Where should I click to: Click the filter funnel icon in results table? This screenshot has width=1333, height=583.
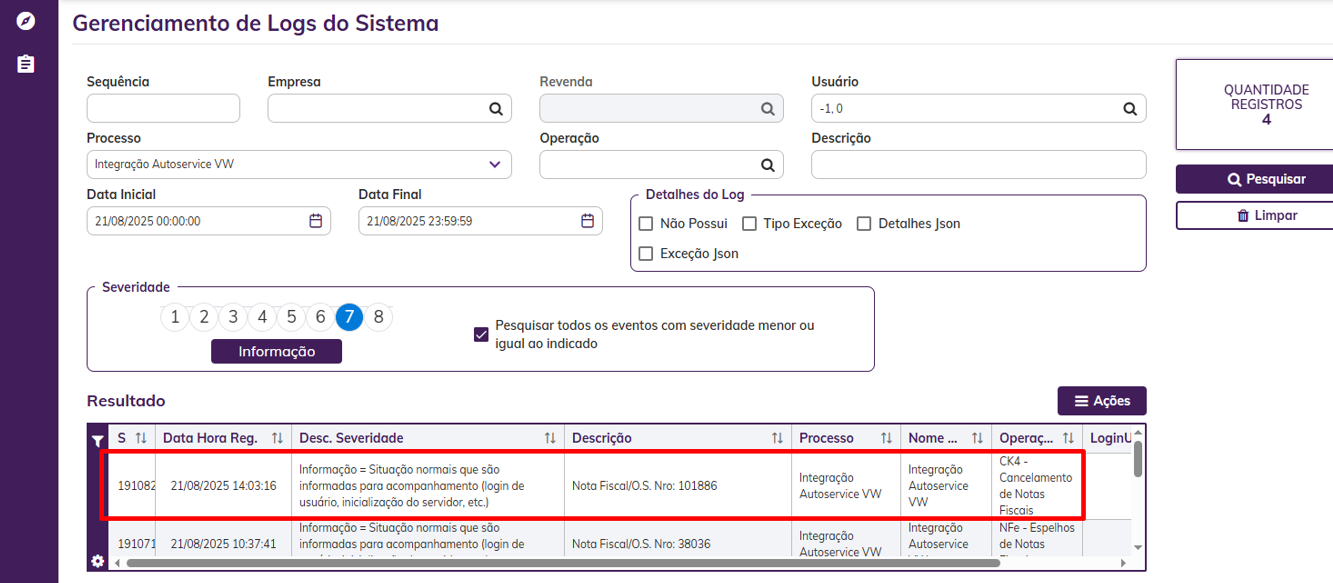pyautogui.click(x=97, y=440)
